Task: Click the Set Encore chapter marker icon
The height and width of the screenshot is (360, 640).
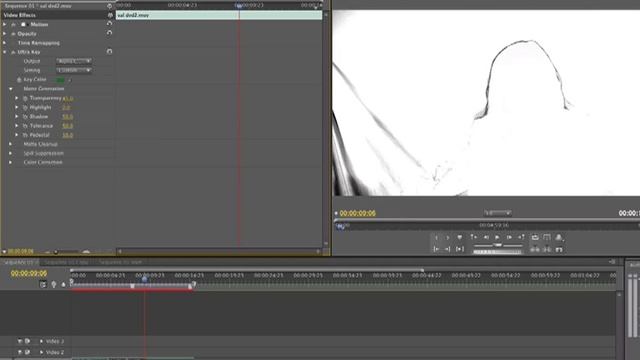Action: coord(53,284)
